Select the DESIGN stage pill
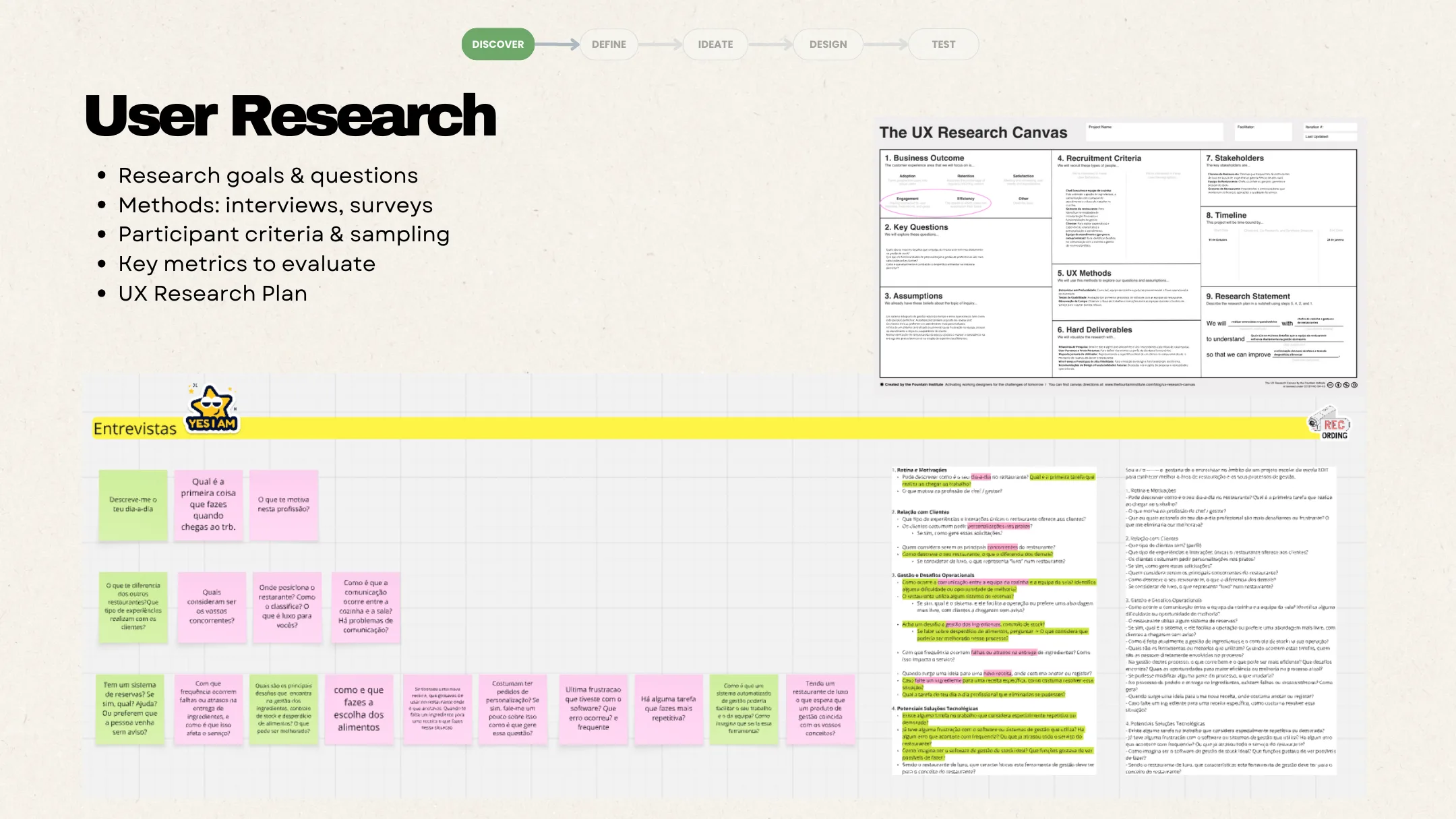1456x819 pixels. (x=828, y=44)
